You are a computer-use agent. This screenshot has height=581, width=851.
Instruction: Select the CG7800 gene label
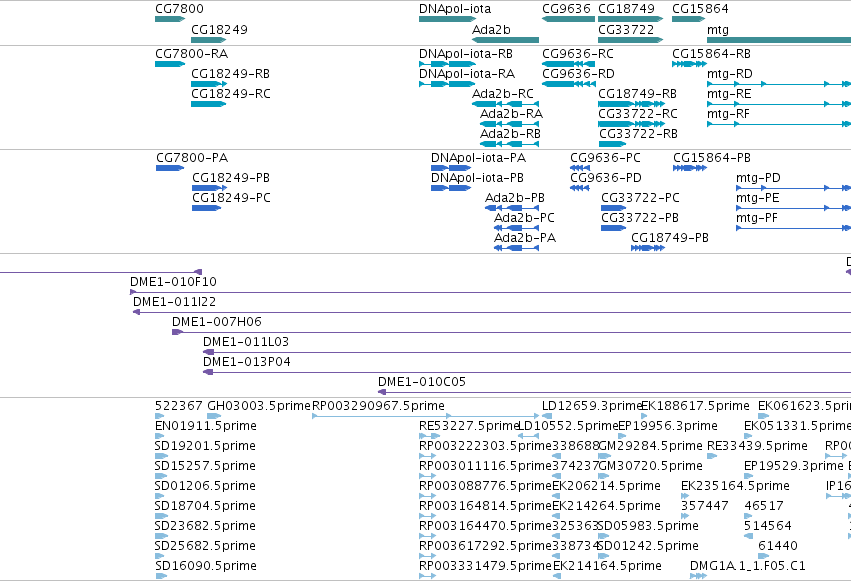coord(179,9)
